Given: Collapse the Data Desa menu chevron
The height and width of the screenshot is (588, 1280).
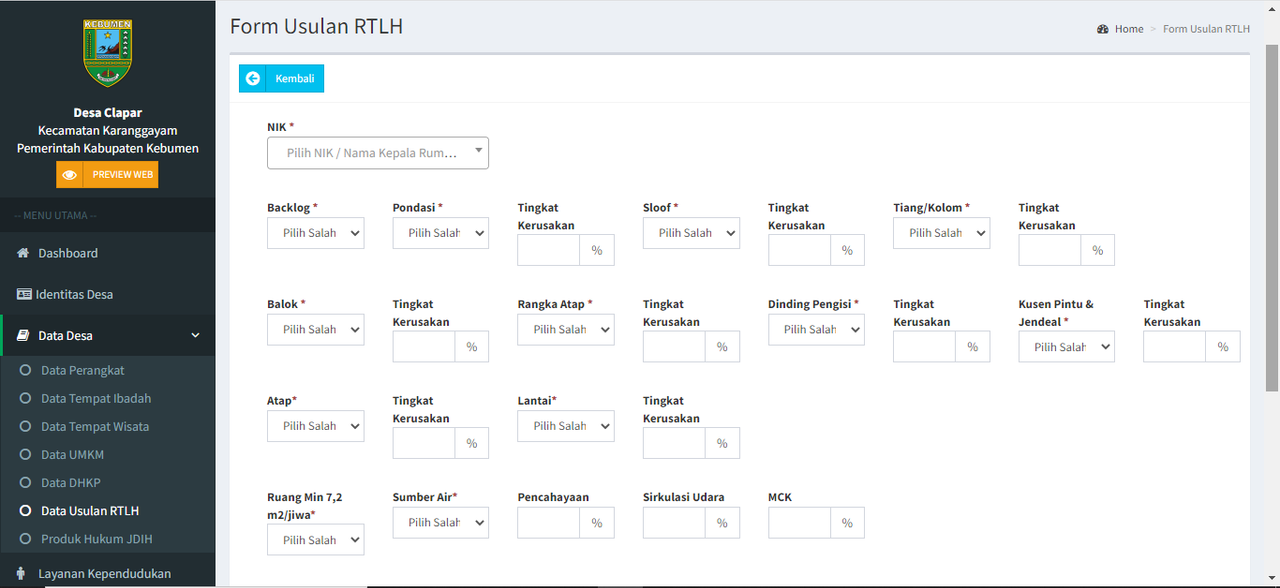Looking at the screenshot, I should (195, 336).
